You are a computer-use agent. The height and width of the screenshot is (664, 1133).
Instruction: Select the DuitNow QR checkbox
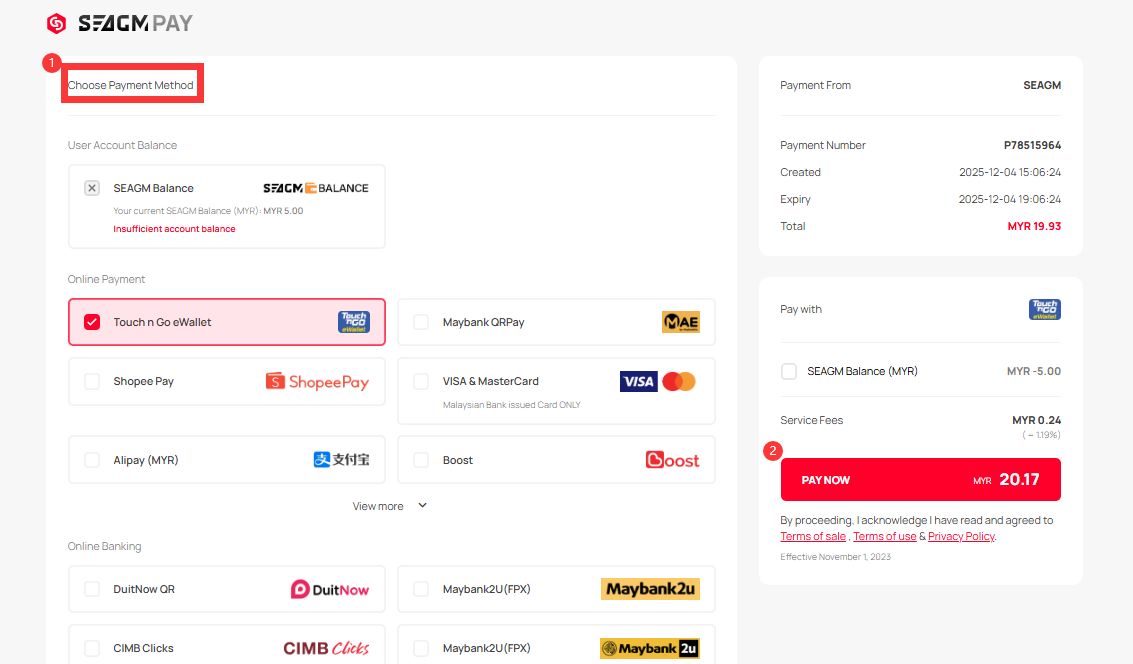[92, 589]
